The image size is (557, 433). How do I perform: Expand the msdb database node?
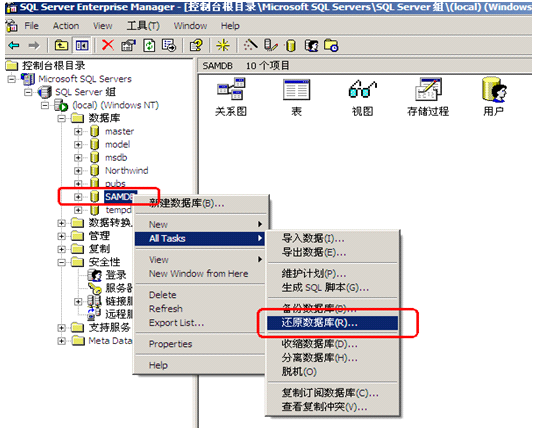click(78, 158)
